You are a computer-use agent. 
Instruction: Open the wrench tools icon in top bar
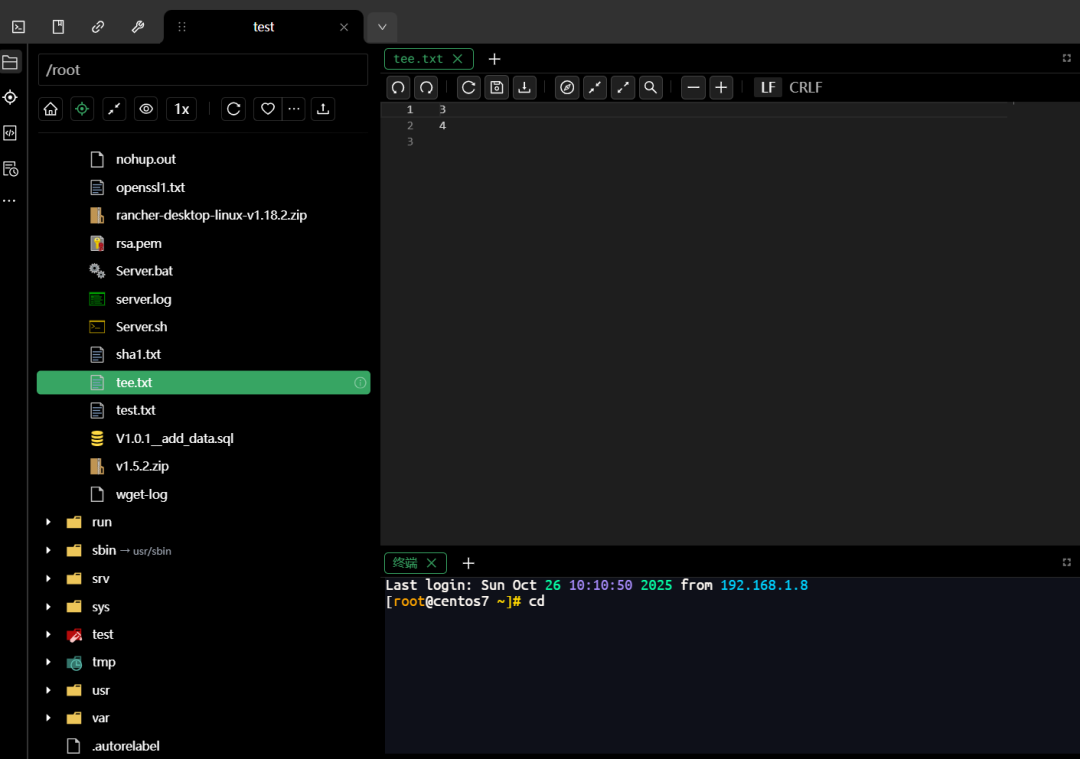138,27
